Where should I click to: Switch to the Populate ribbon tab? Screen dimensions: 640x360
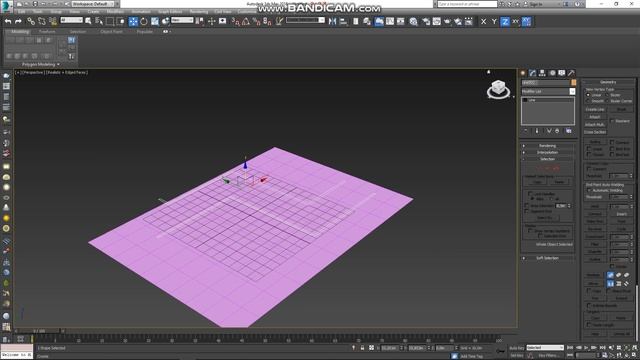(x=144, y=31)
